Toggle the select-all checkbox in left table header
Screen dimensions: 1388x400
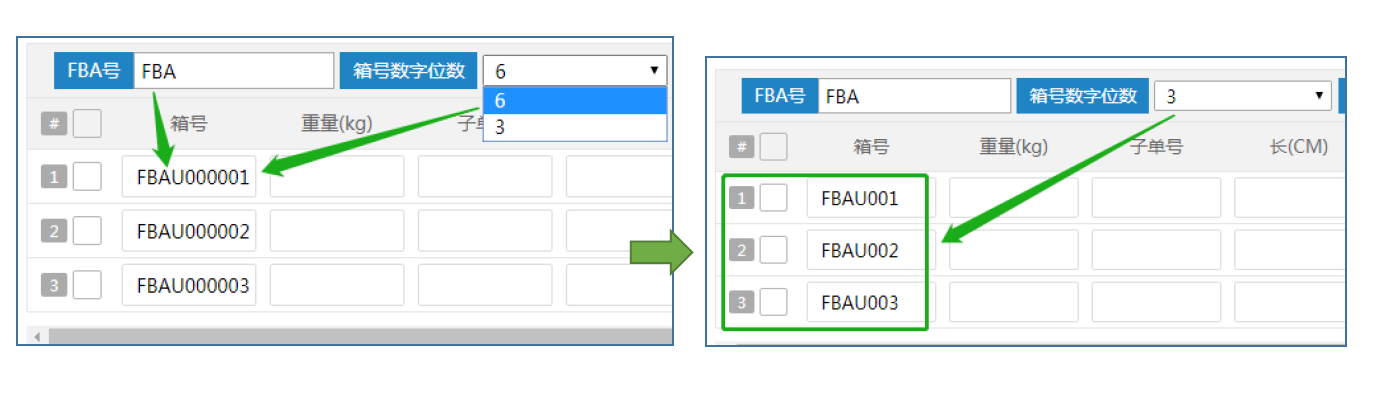click(87, 124)
